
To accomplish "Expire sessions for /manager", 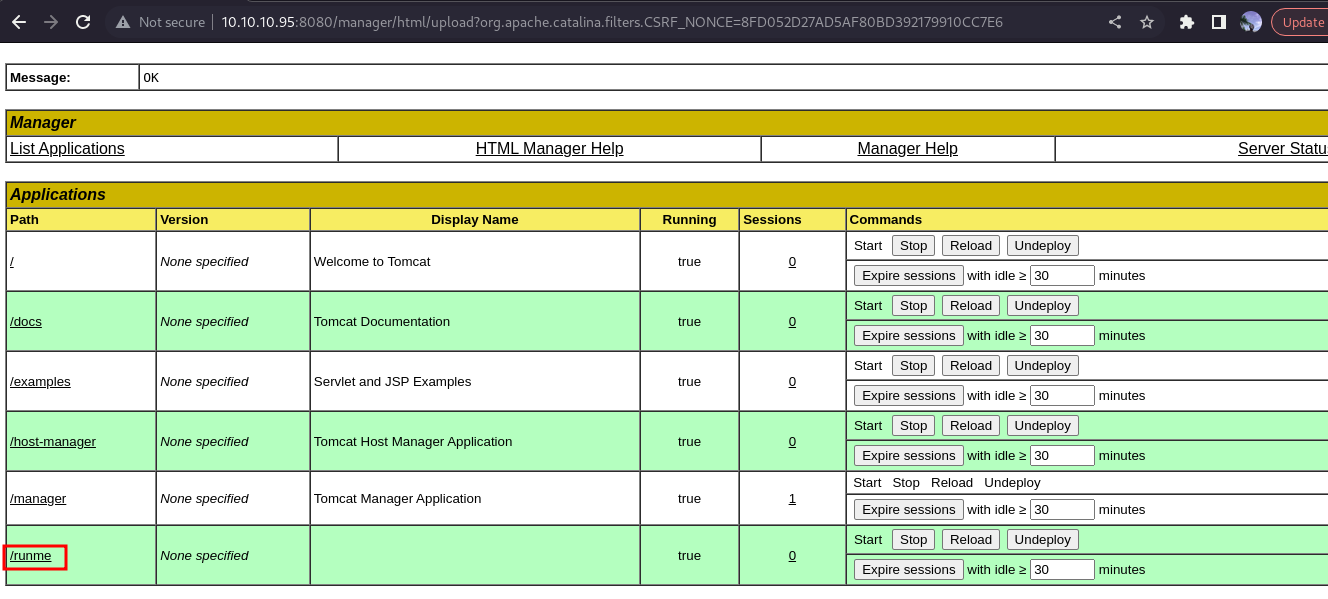I will (909, 510).
